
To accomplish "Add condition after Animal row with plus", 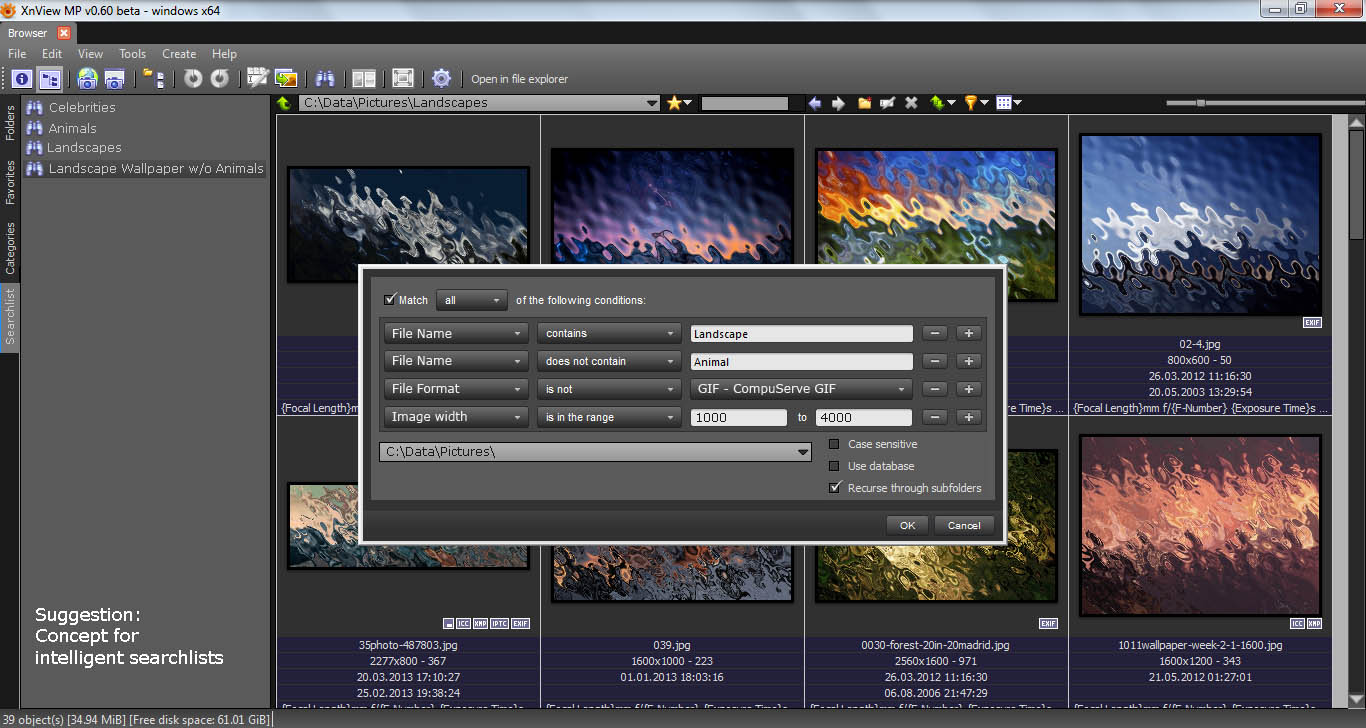I will coord(968,362).
